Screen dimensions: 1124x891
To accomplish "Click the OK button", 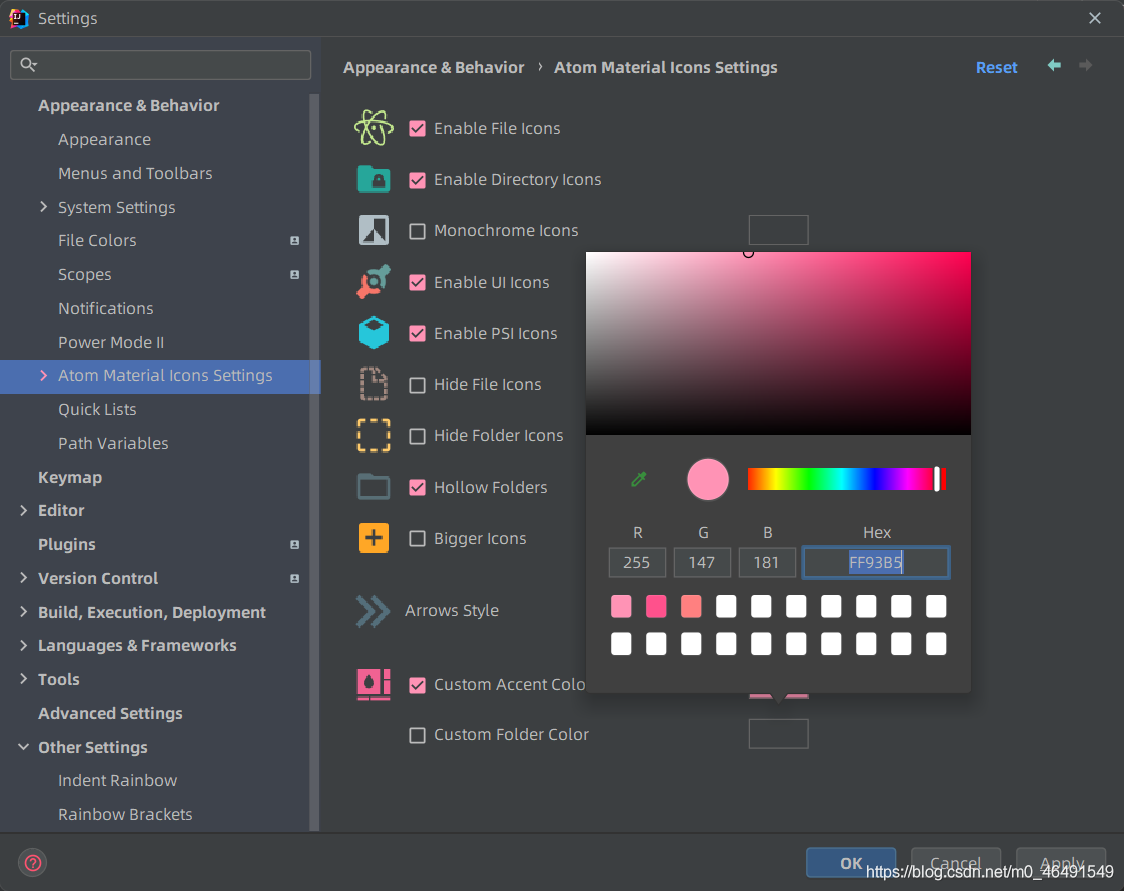I will coord(851,862).
